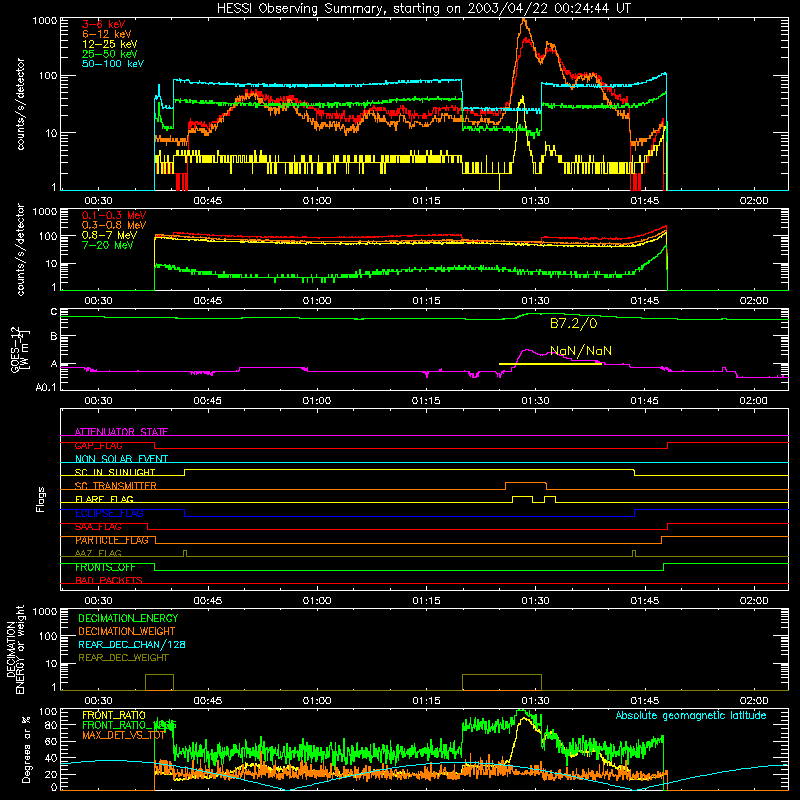Select the SC_IN_SUNLIGHT flag label
800x800 pixels.
(x=115, y=472)
